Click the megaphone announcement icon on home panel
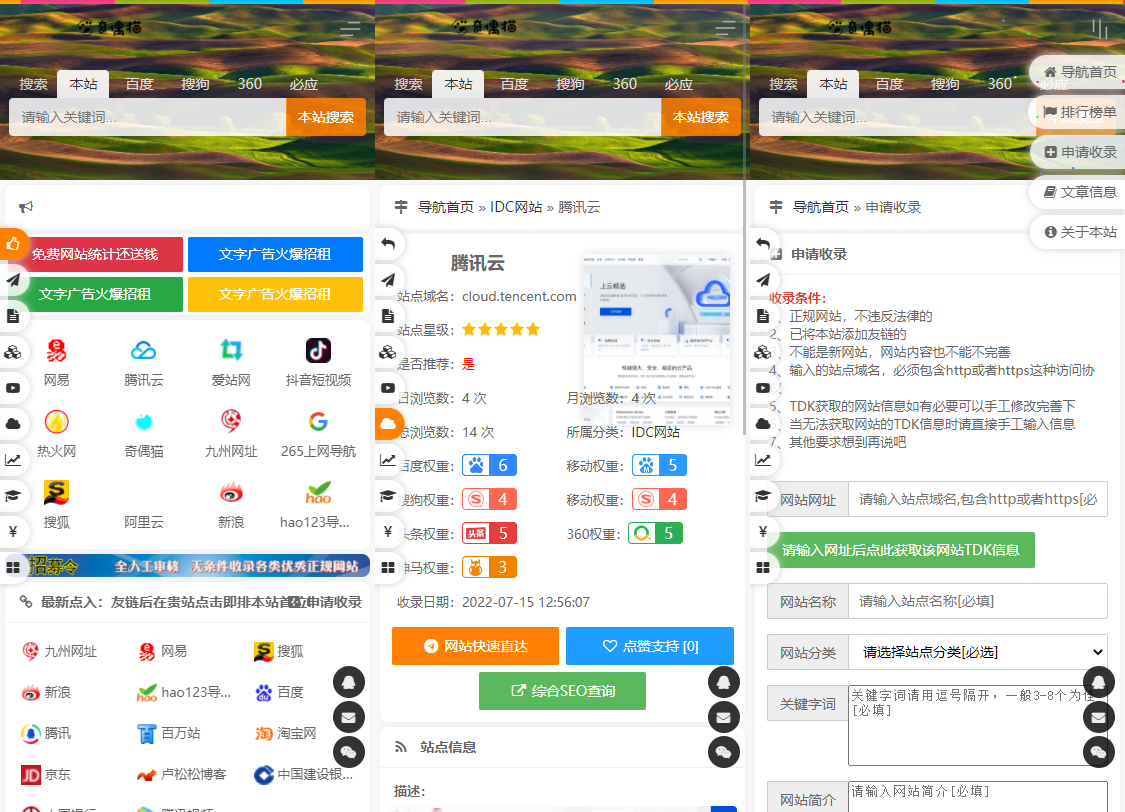1125x812 pixels. point(26,207)
